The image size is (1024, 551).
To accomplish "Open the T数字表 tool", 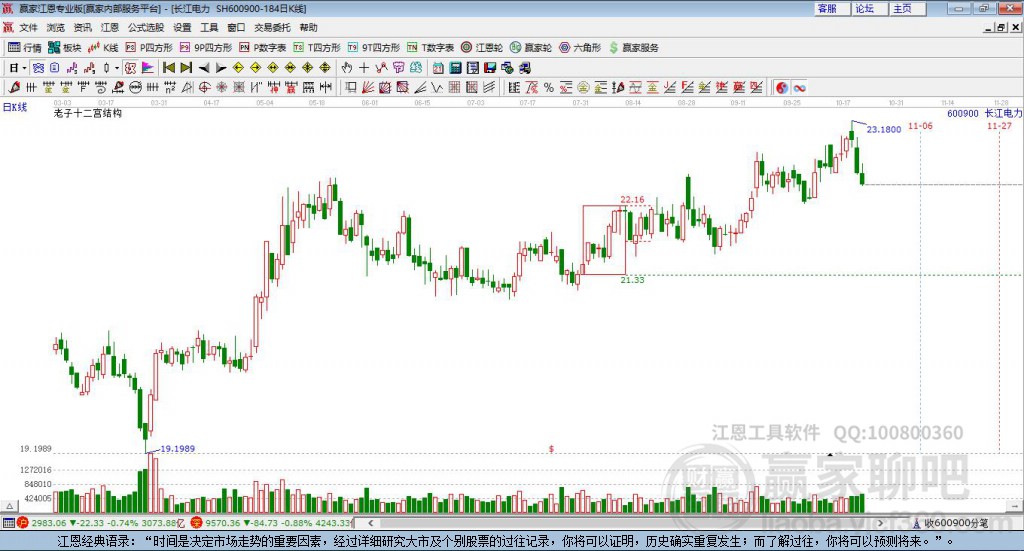I will pyautogui.click(x=430, y=48).
